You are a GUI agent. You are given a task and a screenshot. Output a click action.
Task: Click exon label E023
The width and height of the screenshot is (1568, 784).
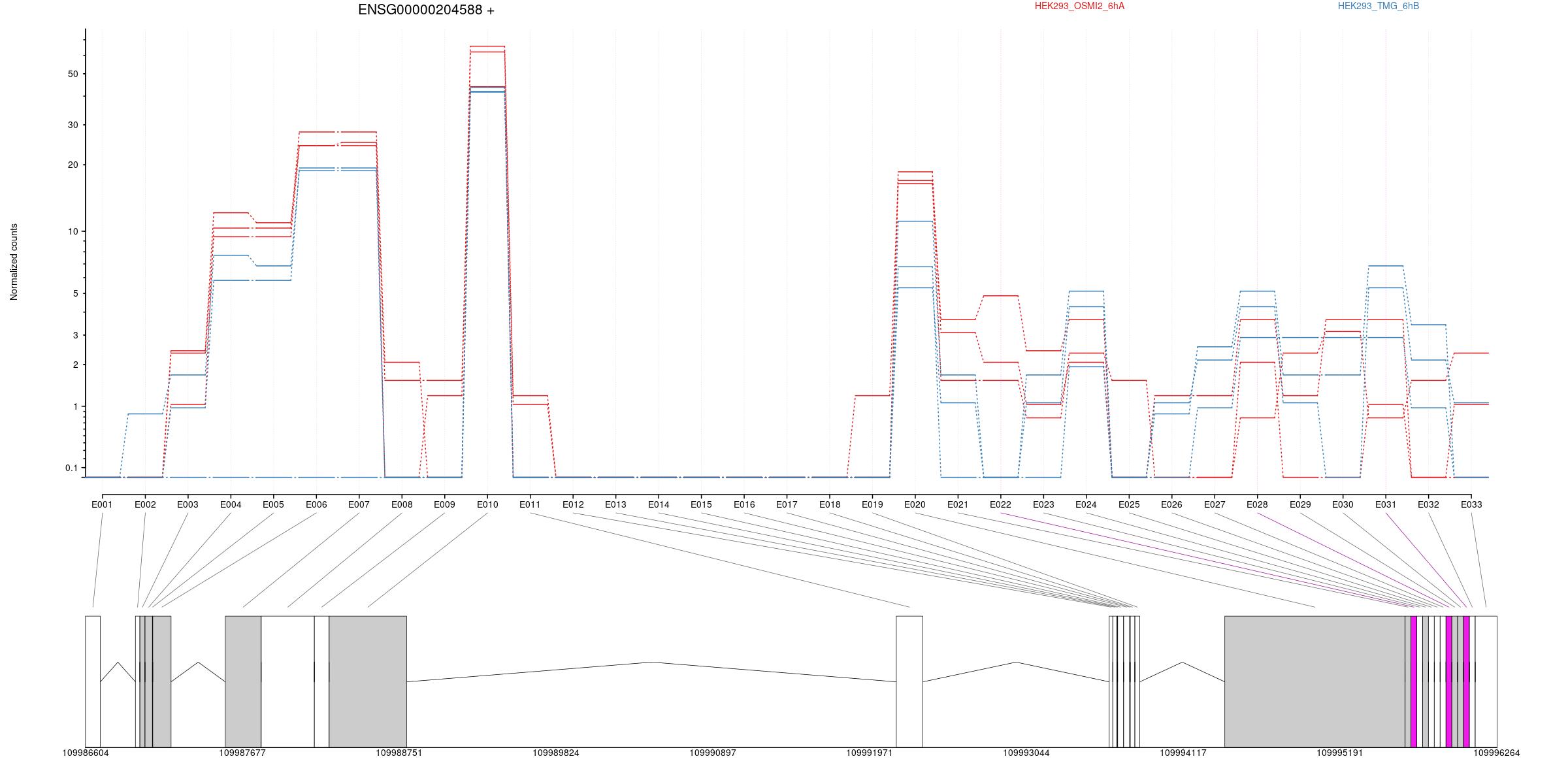click(1043, 504)
